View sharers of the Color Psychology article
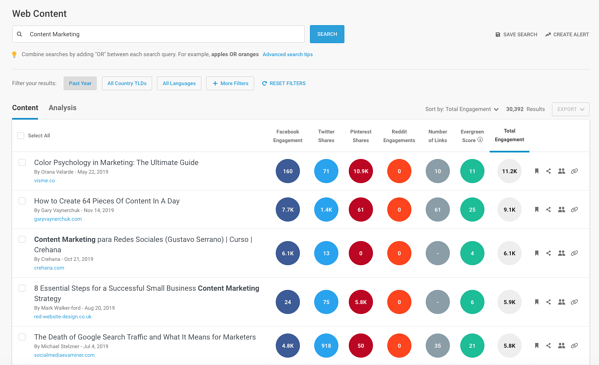The width and height of the screenshot is (599, 365). (561, 171)
